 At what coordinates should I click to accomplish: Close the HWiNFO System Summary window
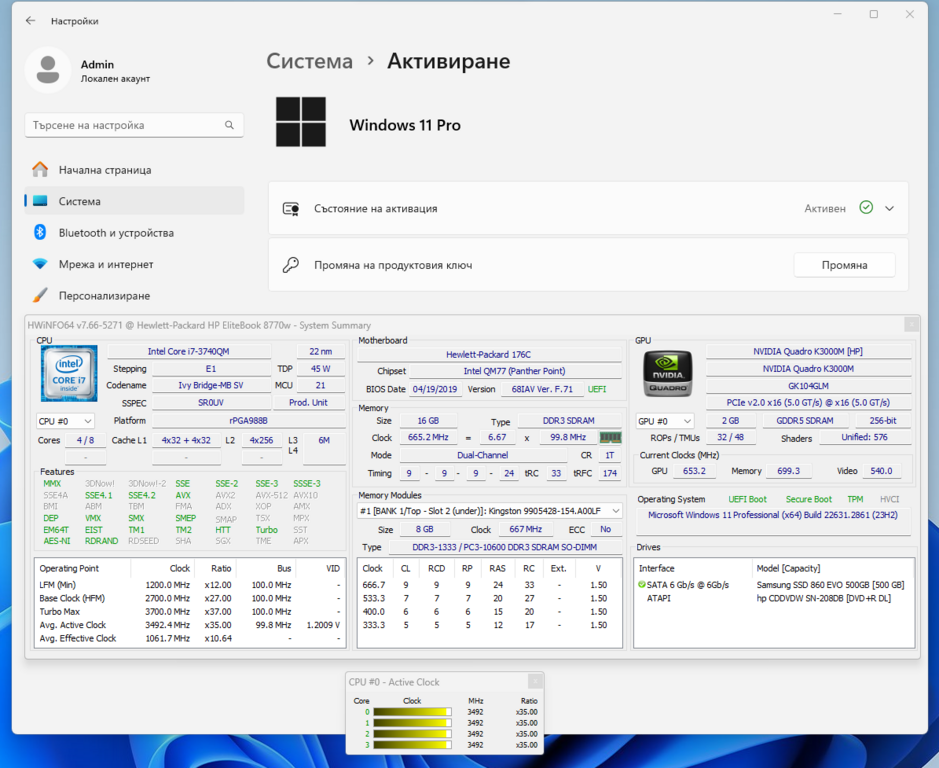coord(910,325)
